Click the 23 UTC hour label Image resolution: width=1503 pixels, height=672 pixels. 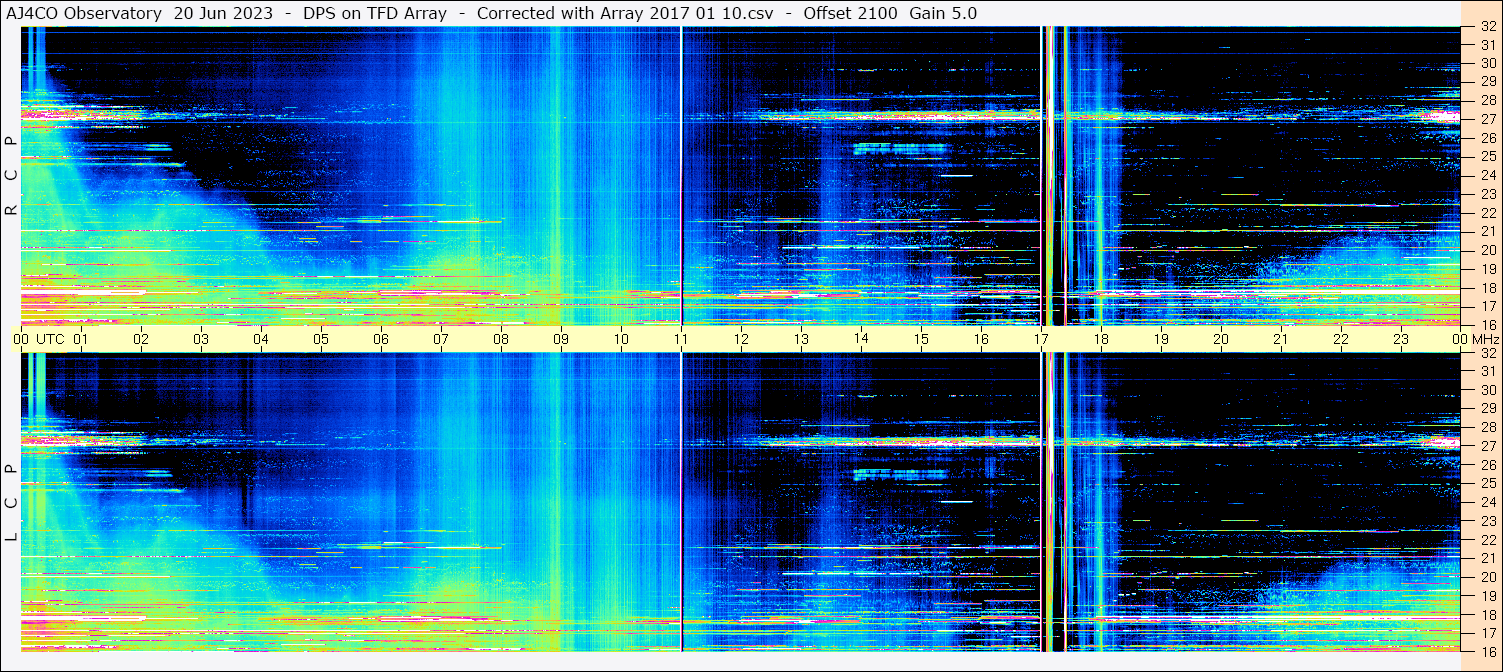1401,339
